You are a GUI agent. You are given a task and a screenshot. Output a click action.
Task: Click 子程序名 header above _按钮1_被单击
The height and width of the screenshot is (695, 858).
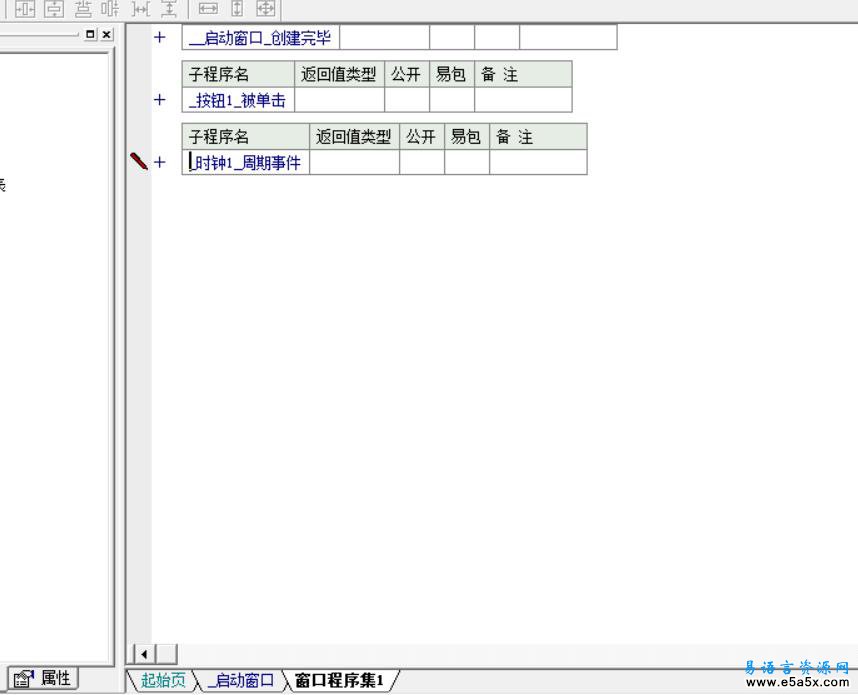[x=238, y=74]
